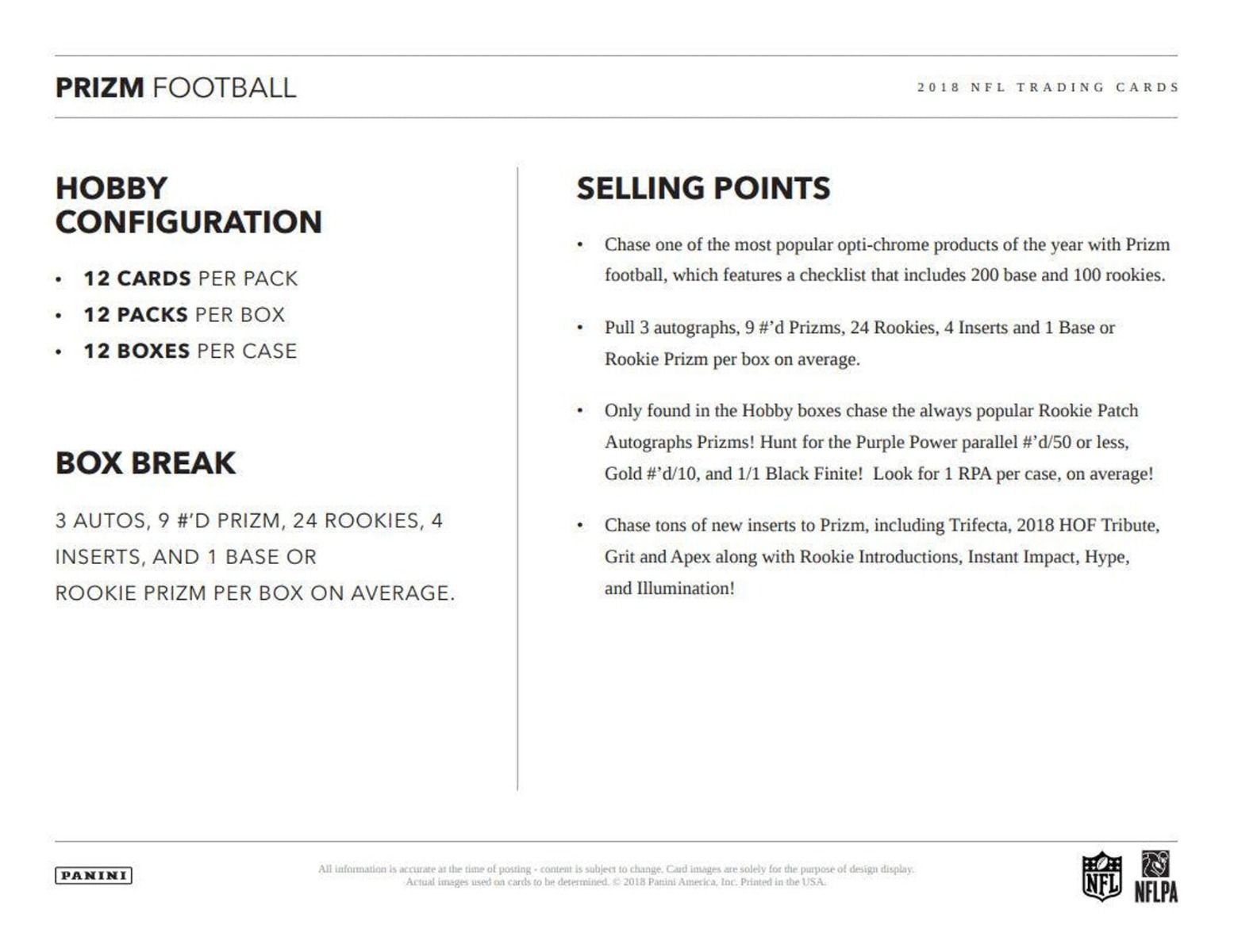Click the Rookie Patch Autographs Prizms bullet paragraph
The width and height of the screenshot is (1234, 952).
(x=871, y=426)
